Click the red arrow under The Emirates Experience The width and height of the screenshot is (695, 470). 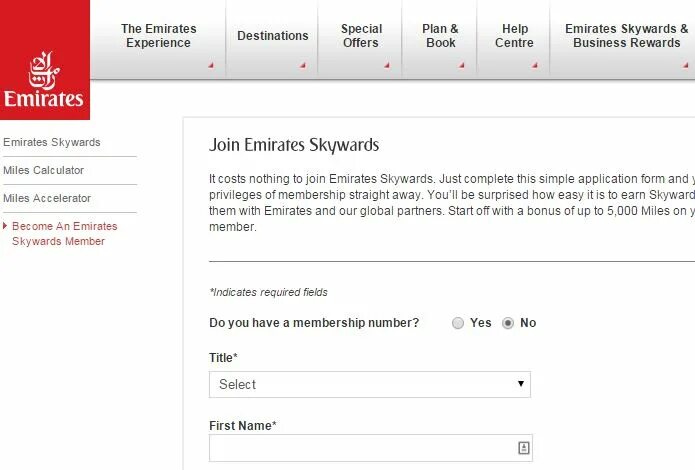[x=211, y=66]
